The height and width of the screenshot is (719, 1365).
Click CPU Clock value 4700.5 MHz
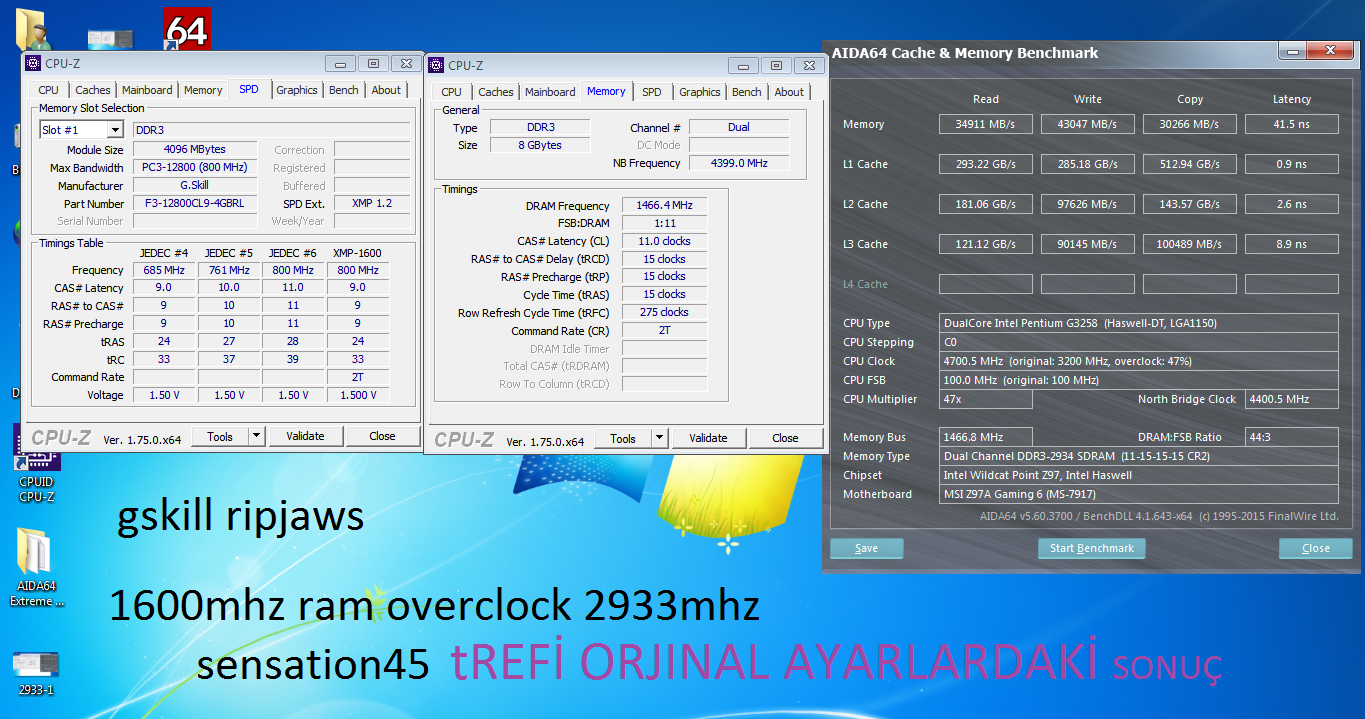point(1139,361)
